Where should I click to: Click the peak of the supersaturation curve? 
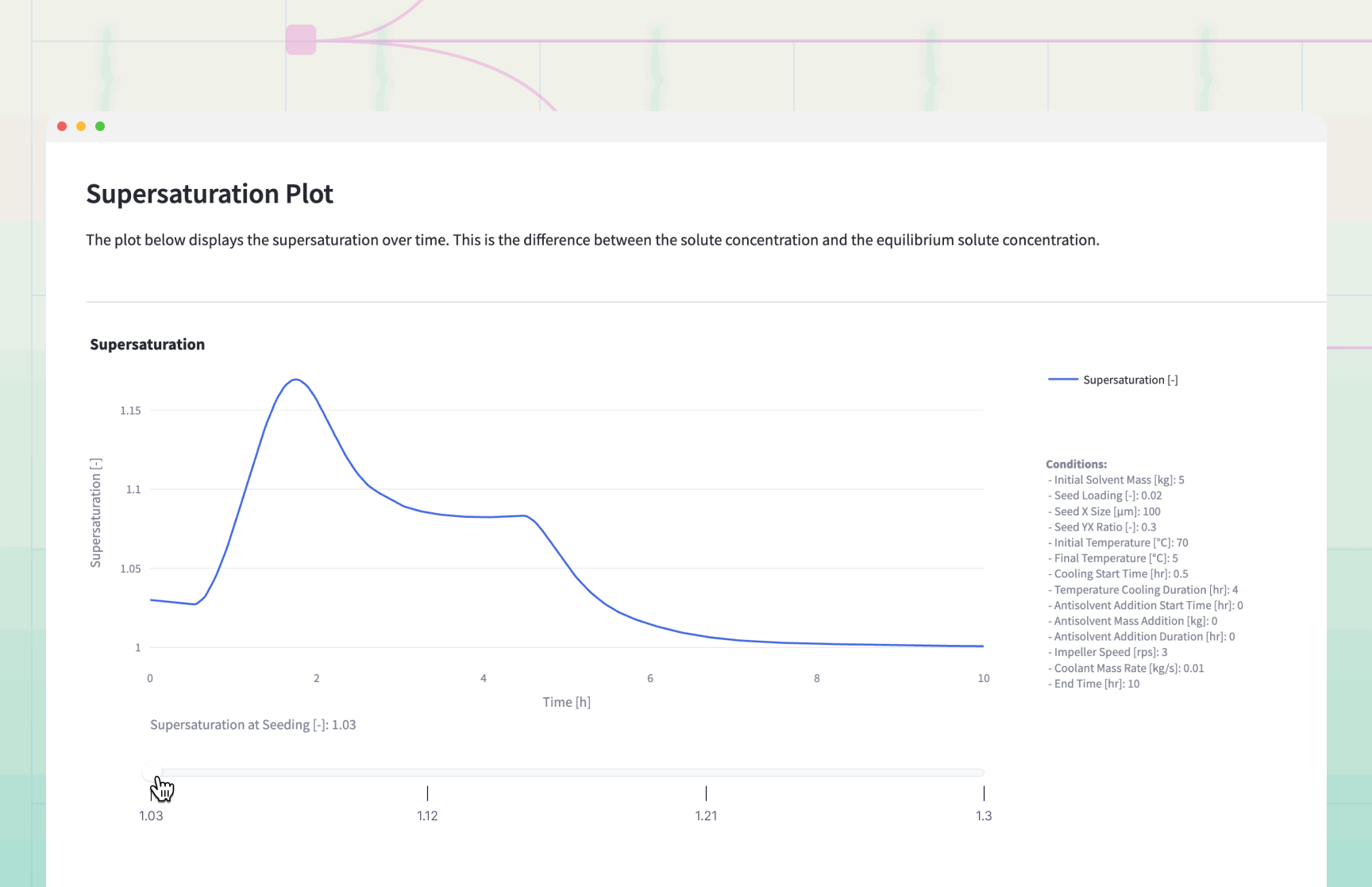(295, 380)
